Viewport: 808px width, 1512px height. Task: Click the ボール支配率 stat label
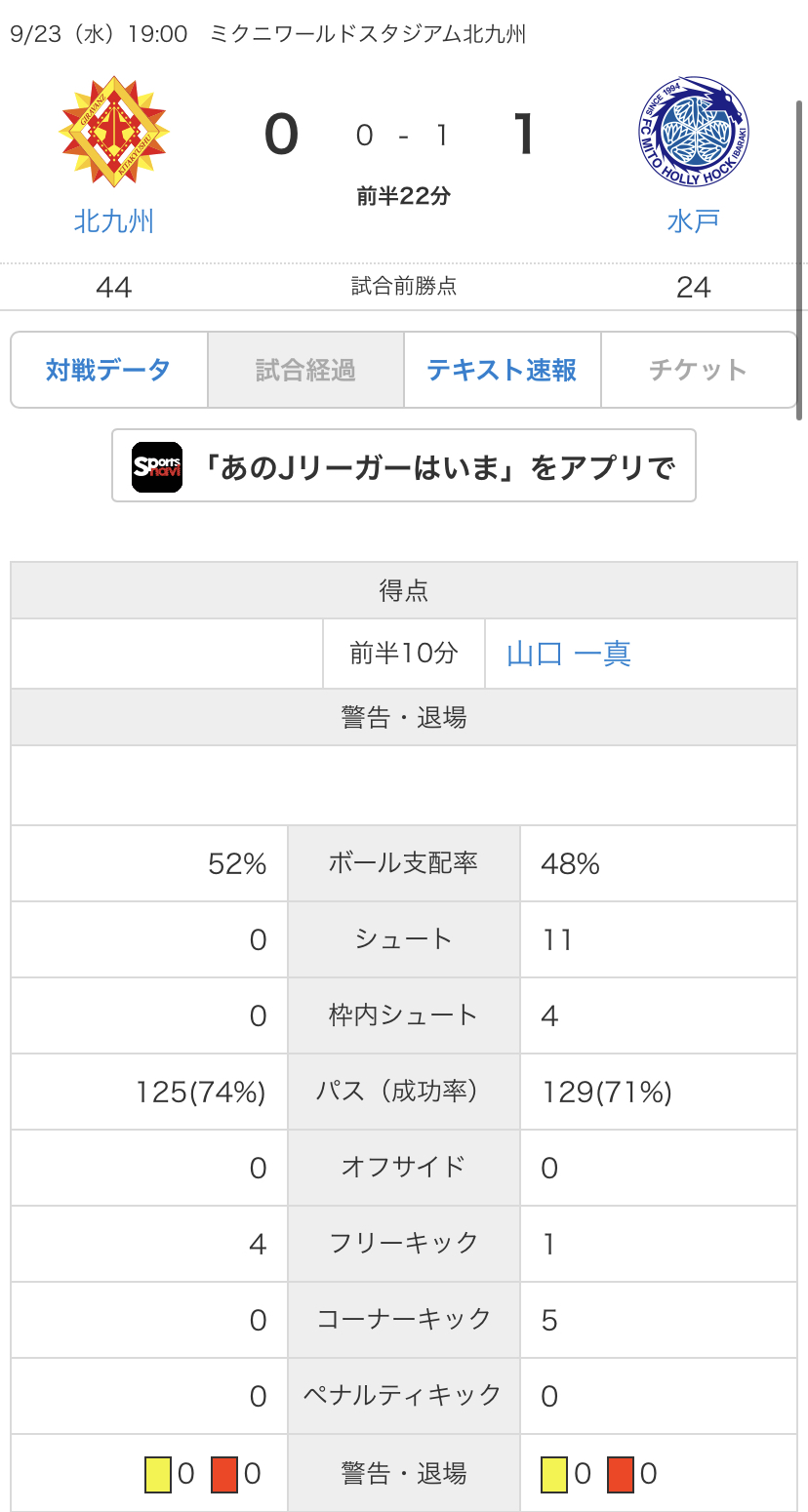(x=403, y=863)
